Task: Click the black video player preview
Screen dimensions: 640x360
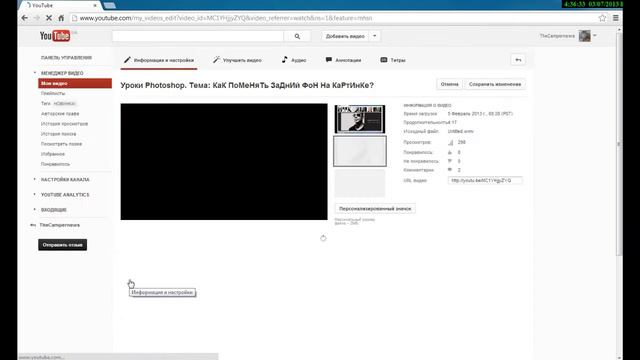Action: pos(224,162)
